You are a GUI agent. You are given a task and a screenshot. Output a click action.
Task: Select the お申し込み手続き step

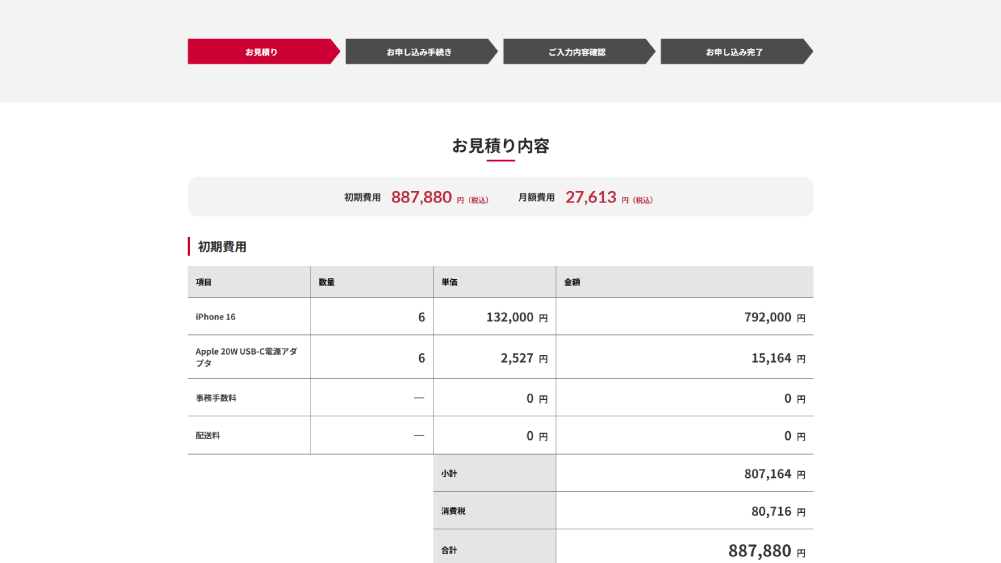[419, 52]
